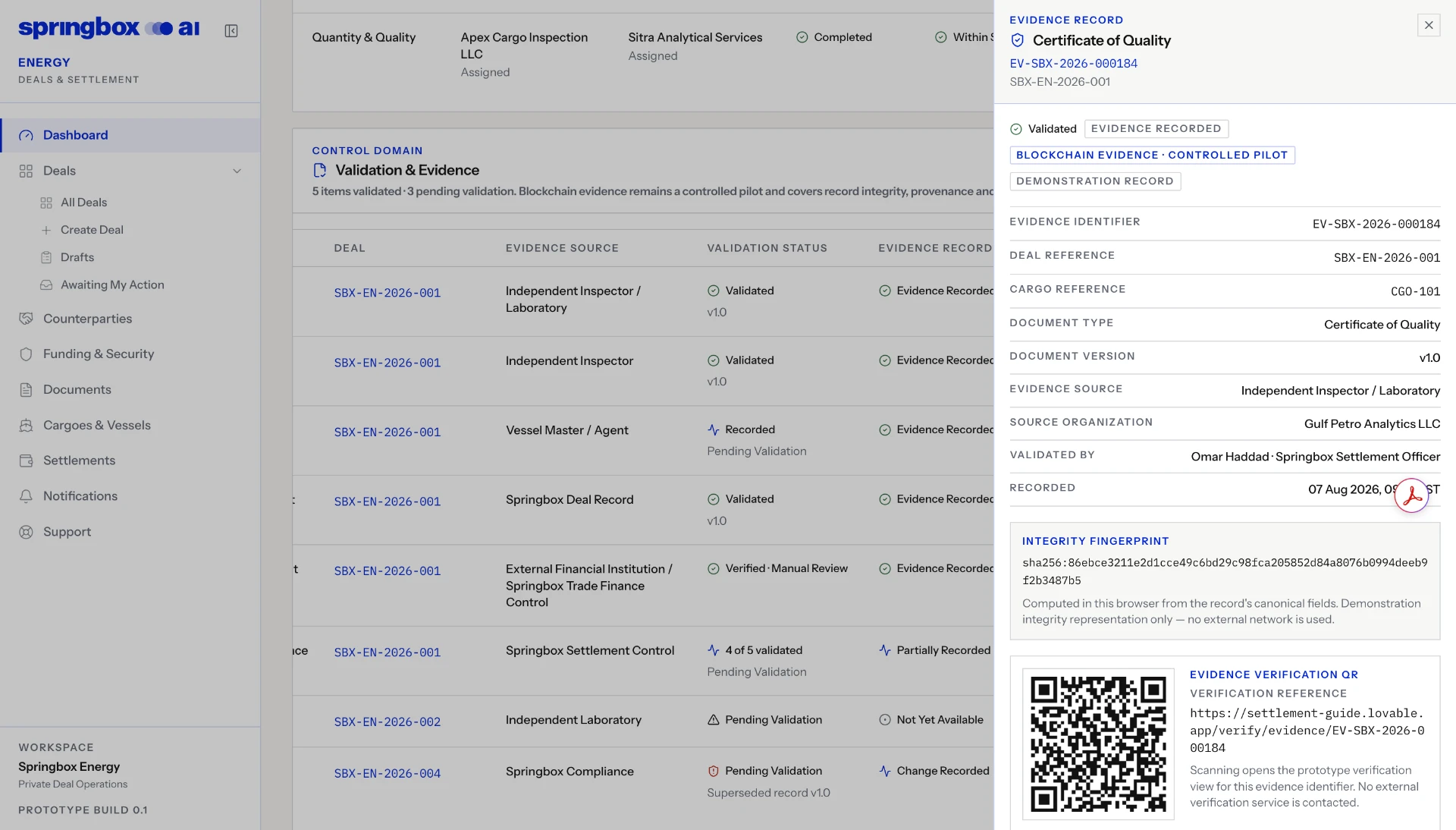Screen dimensions: 1456x830
Task: Click the Funding & Security shield icon
Action: tap(26, 354)
